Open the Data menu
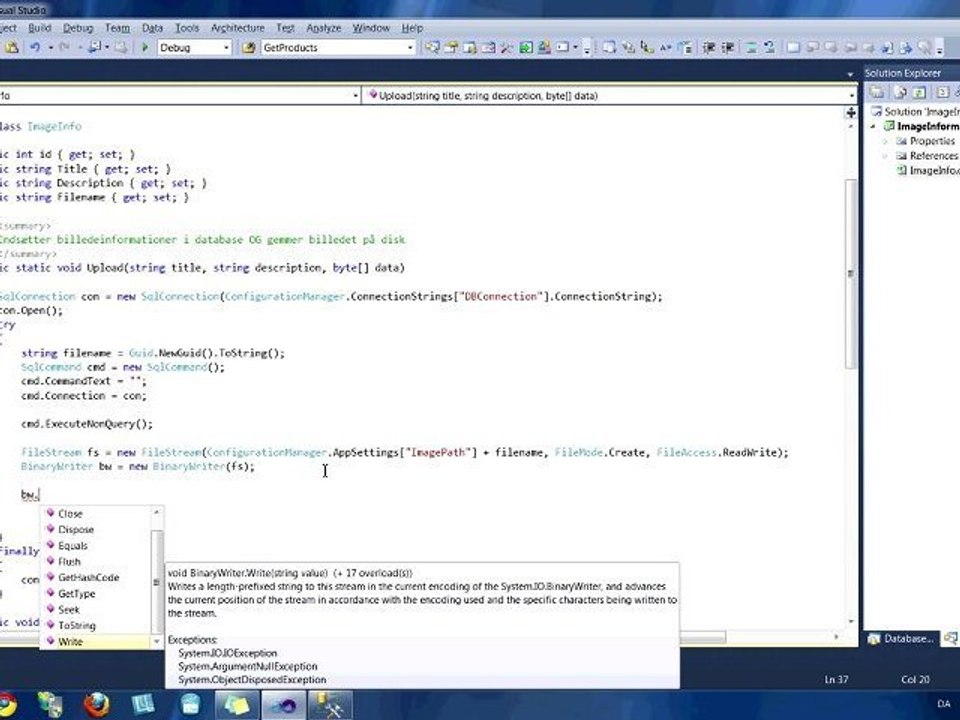Image resolution: width=960 pixels, height=720 pixels. point(152,28)
